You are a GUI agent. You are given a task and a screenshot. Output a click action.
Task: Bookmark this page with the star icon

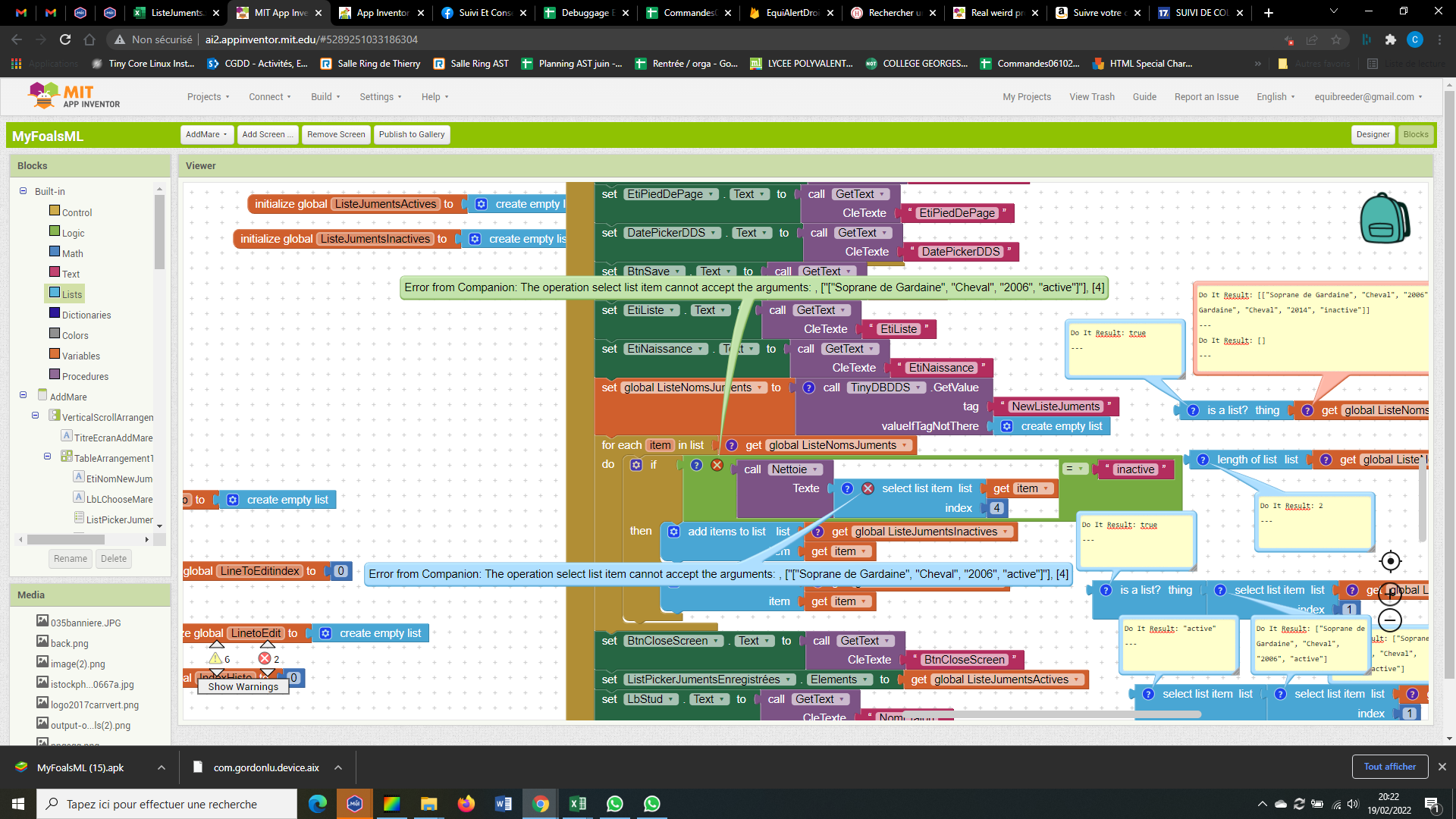pos(1336,39)
